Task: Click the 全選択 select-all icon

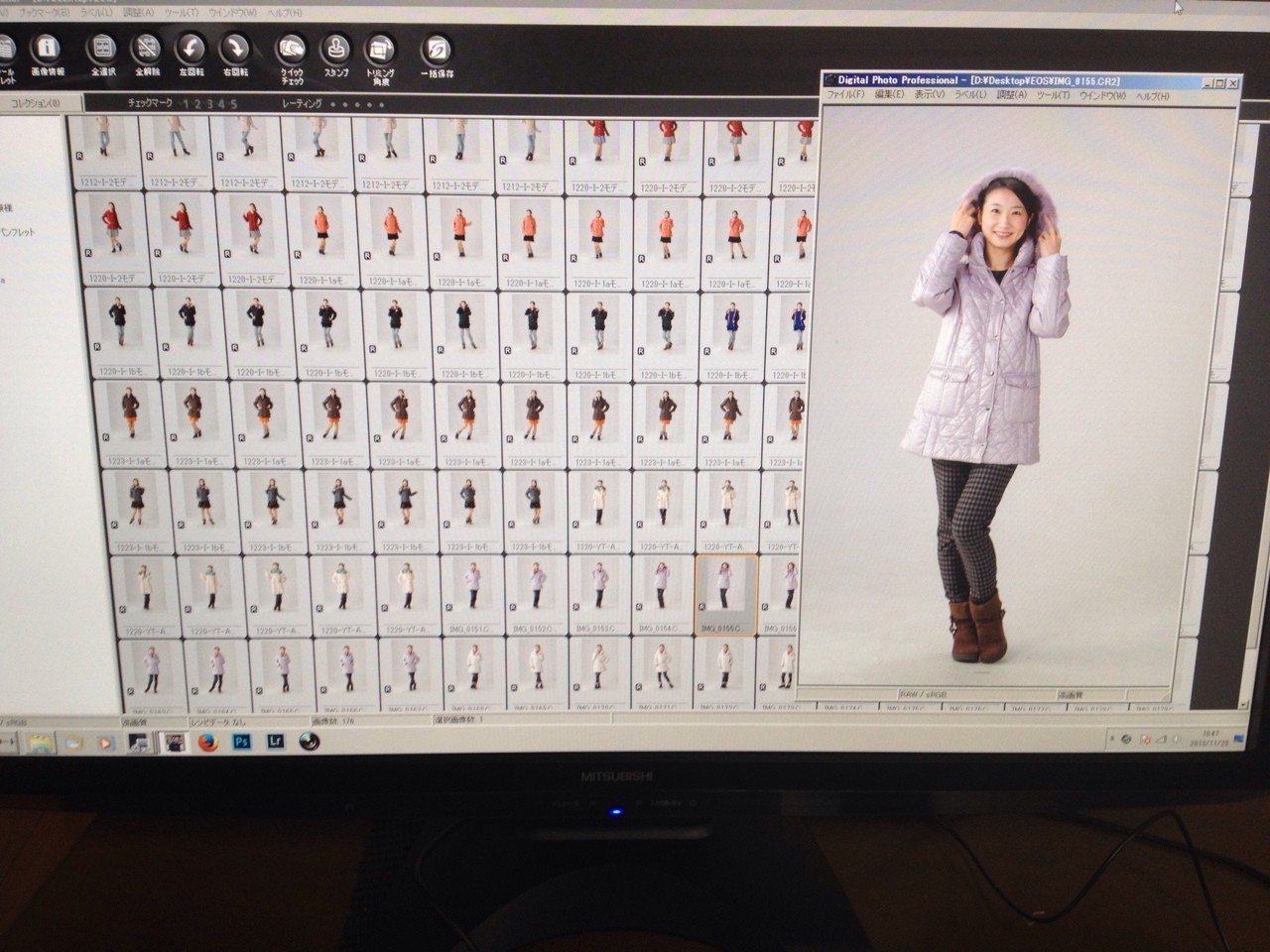Action: [102, 56]
